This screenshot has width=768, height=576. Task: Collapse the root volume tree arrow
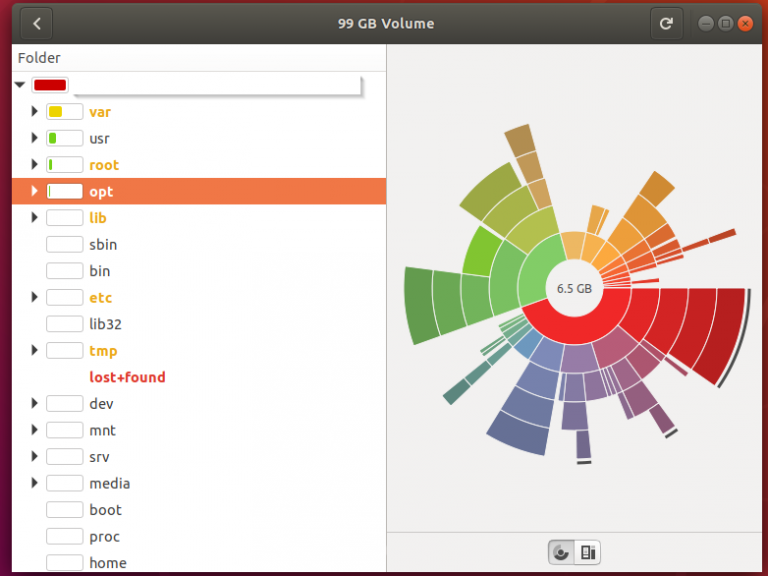(x=20, y=85)
